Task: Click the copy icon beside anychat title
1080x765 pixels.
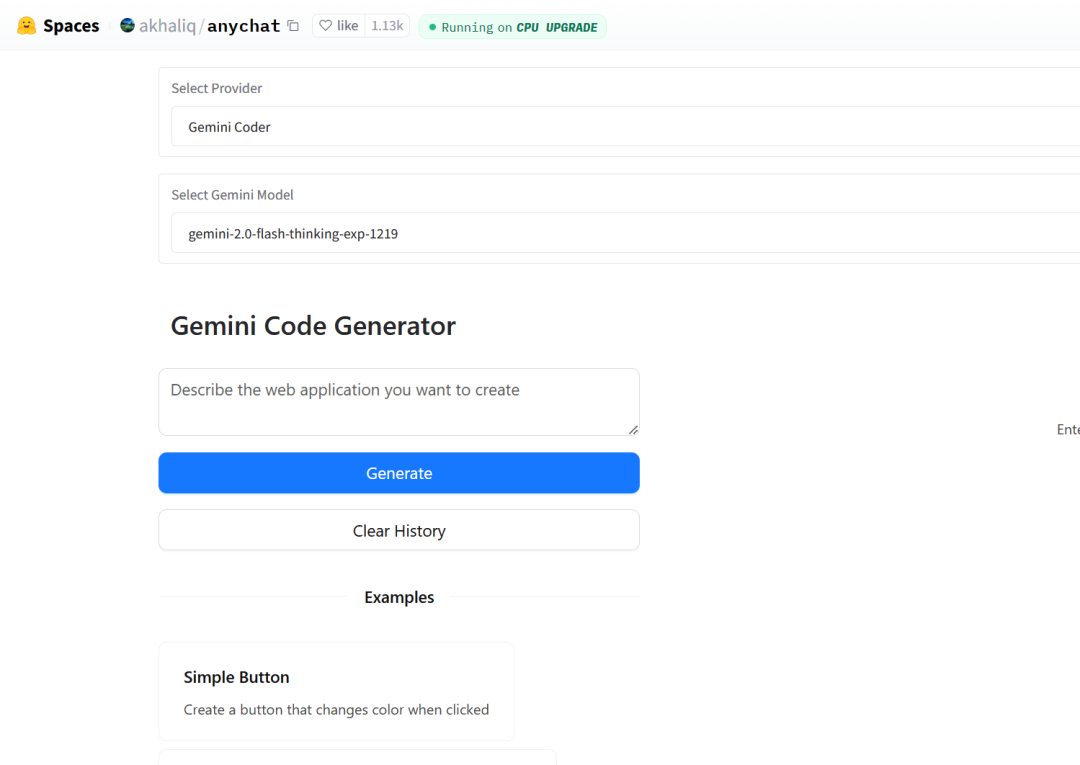Action: (292, 26)
